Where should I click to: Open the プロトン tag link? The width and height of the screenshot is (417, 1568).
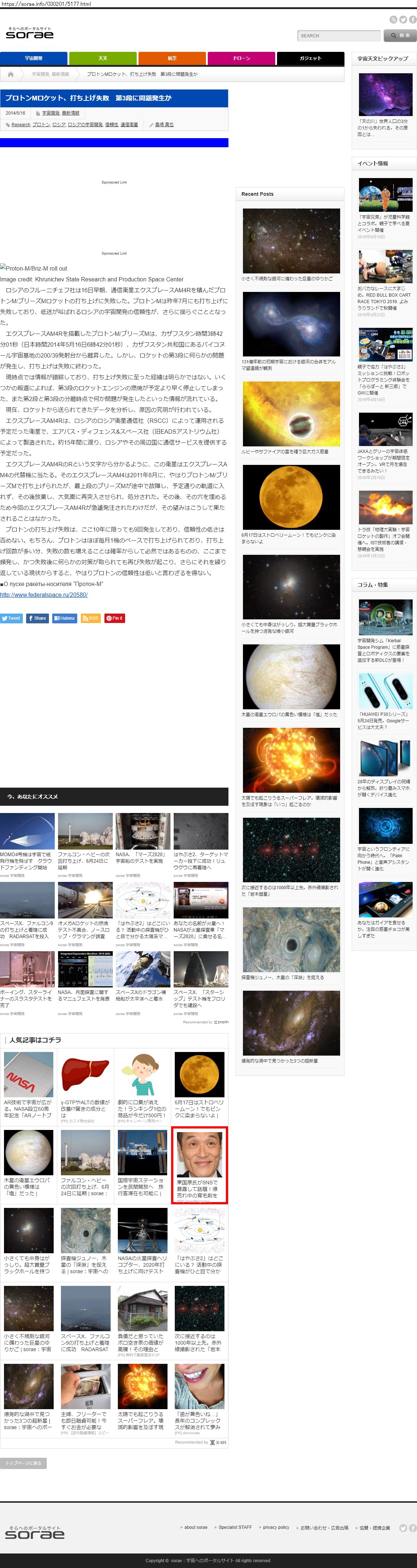(41, 124)
